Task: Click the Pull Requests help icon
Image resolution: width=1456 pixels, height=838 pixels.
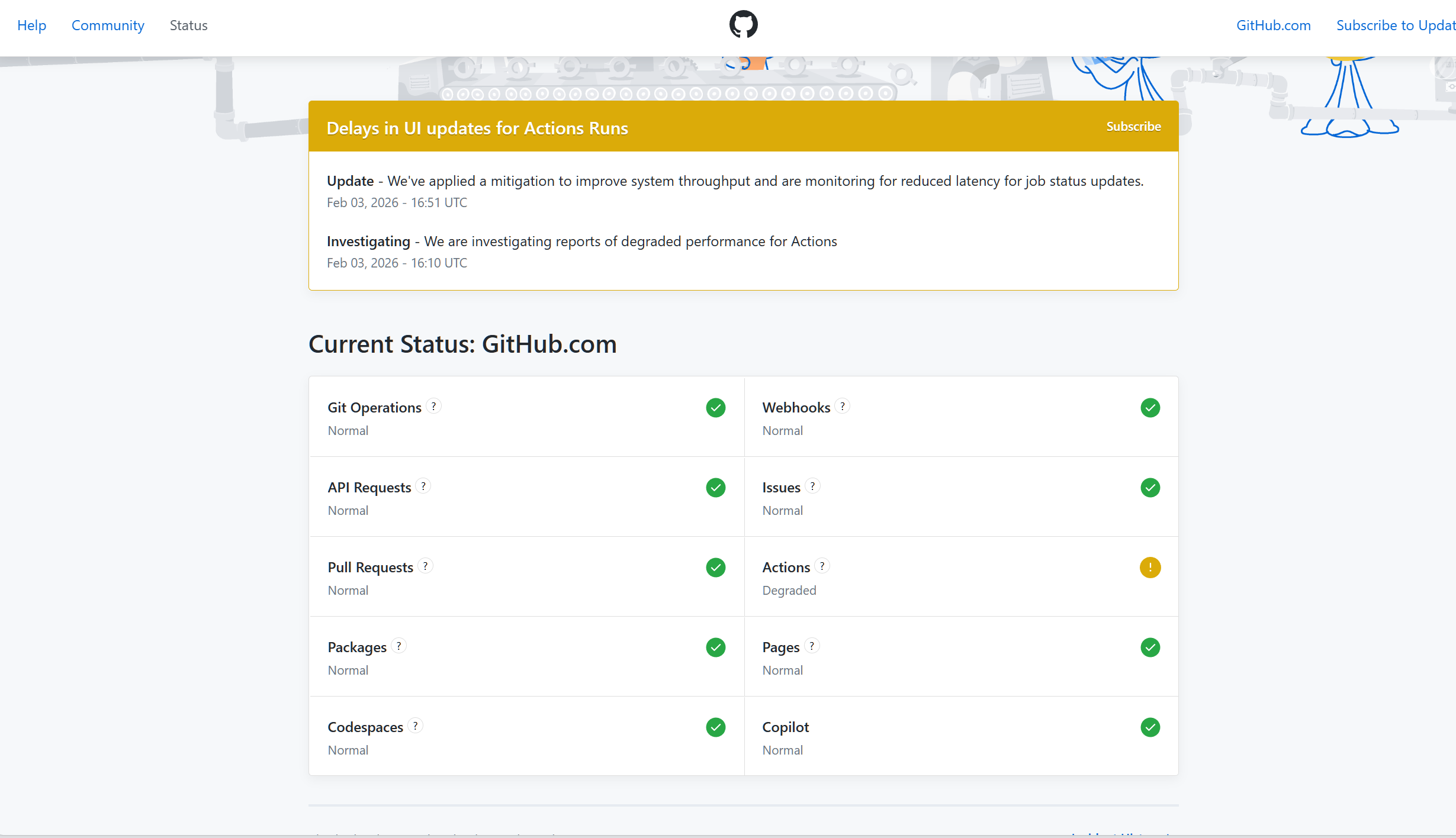Action: click(425, 566)
